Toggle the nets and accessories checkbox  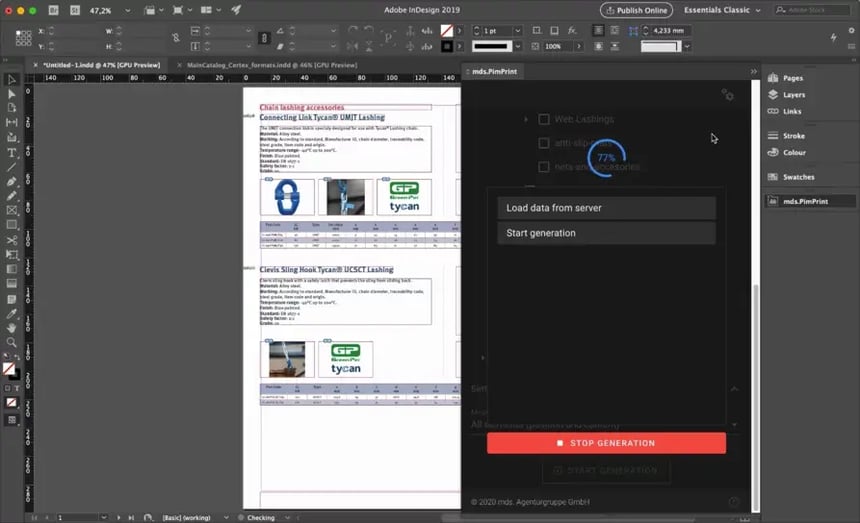point(544,167)
